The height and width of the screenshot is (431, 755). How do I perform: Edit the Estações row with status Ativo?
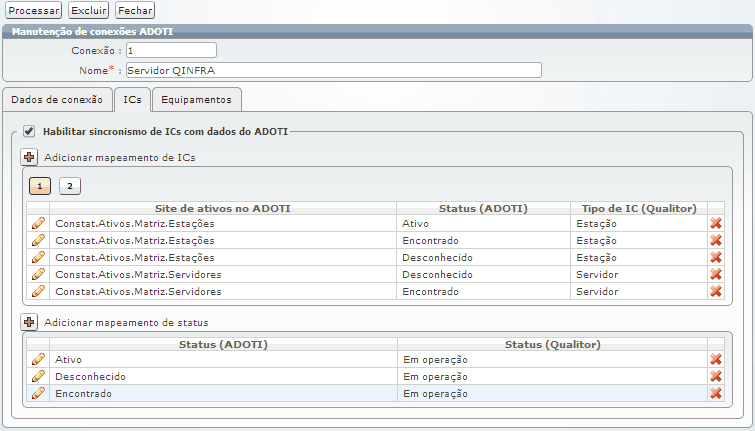click(39, 223)
